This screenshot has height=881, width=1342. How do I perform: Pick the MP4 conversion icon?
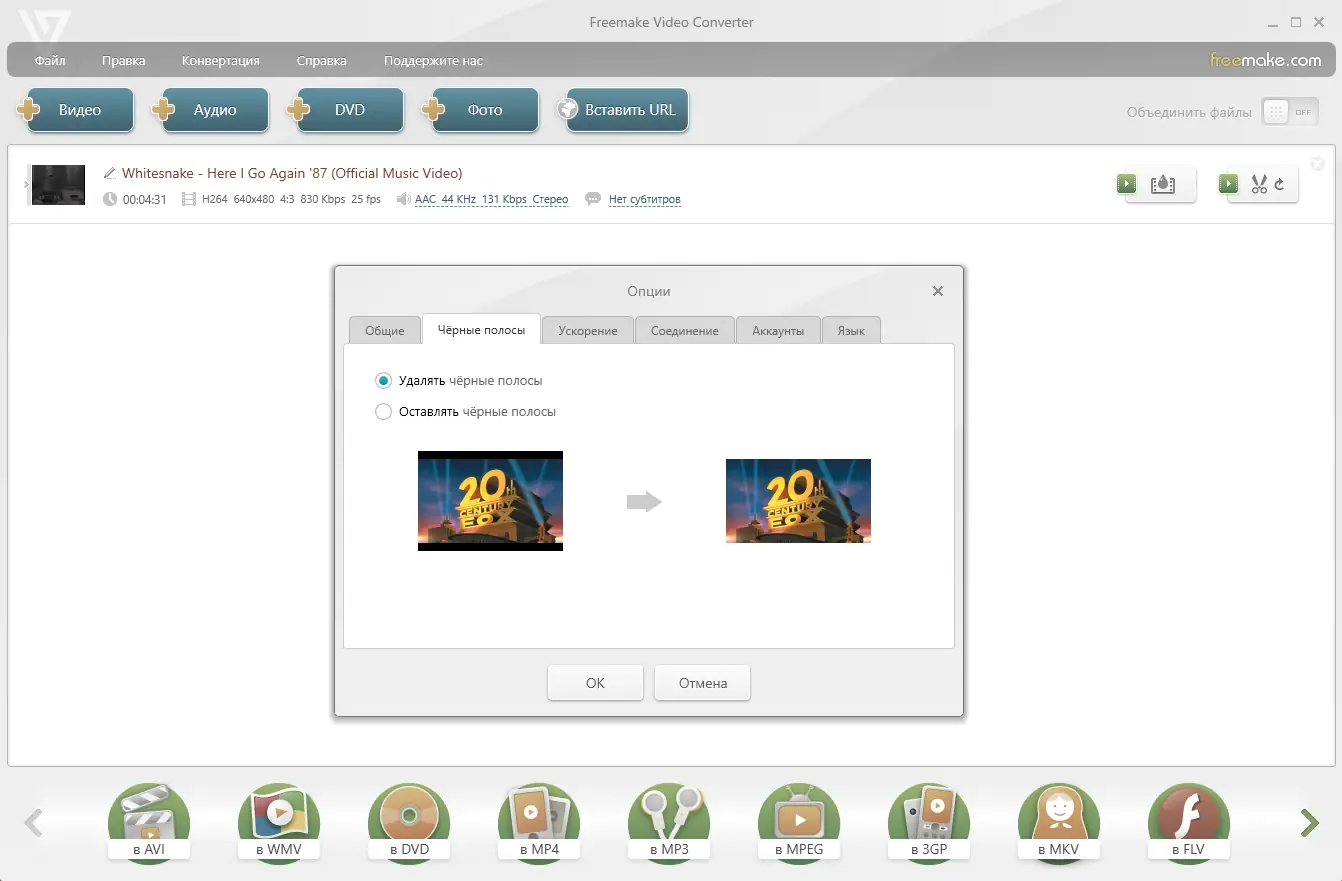(539, 824)
